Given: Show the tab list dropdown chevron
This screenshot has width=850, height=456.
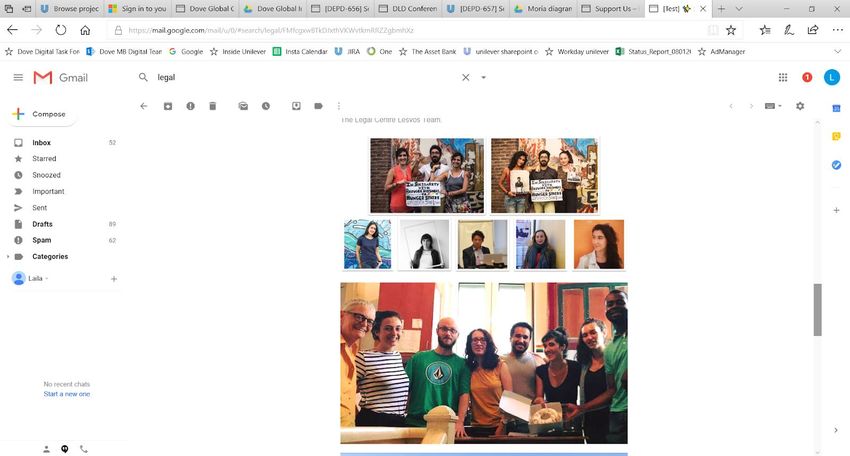Looking at the screenshot, I should (739, 9).
